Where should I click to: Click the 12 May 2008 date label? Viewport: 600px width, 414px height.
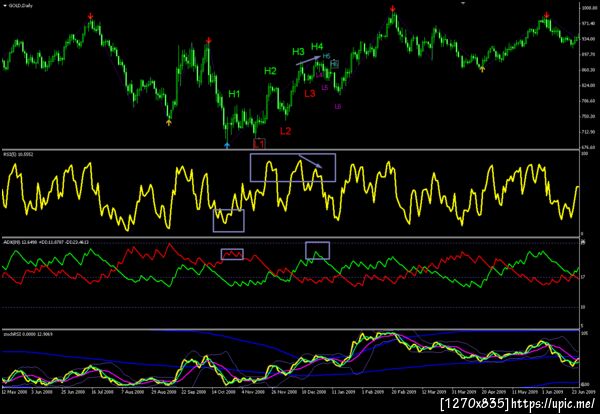(x=14, y=392)
